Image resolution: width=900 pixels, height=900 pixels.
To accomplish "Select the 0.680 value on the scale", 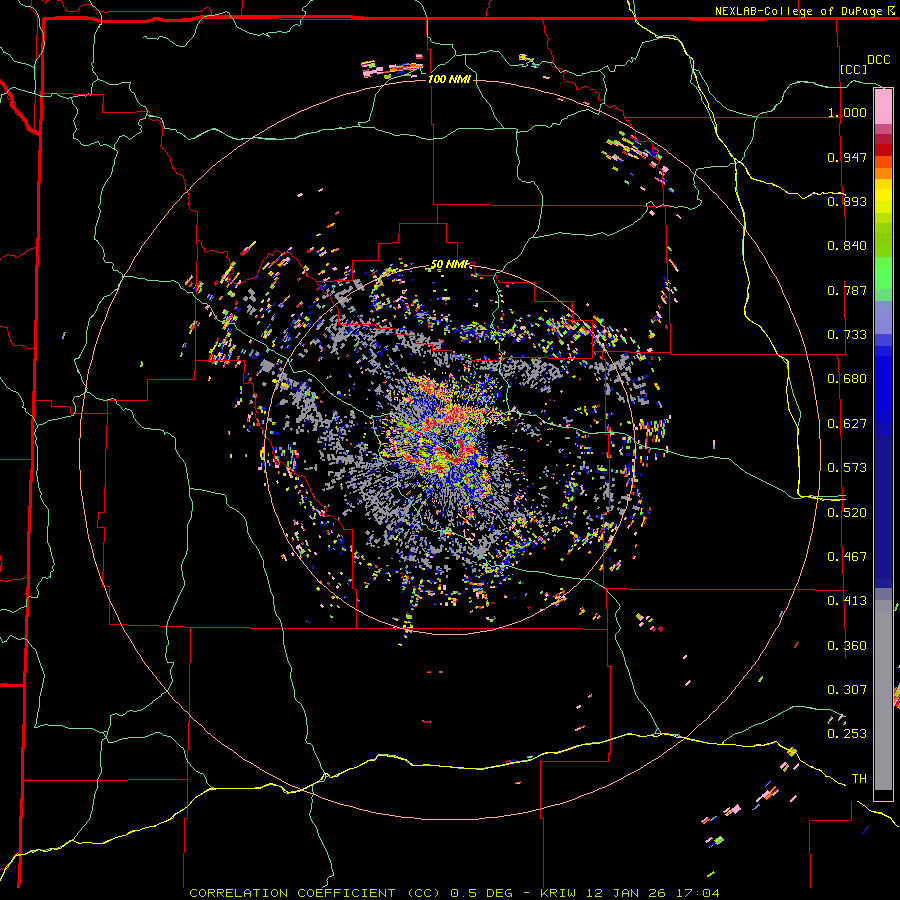I will pos(847,379).
